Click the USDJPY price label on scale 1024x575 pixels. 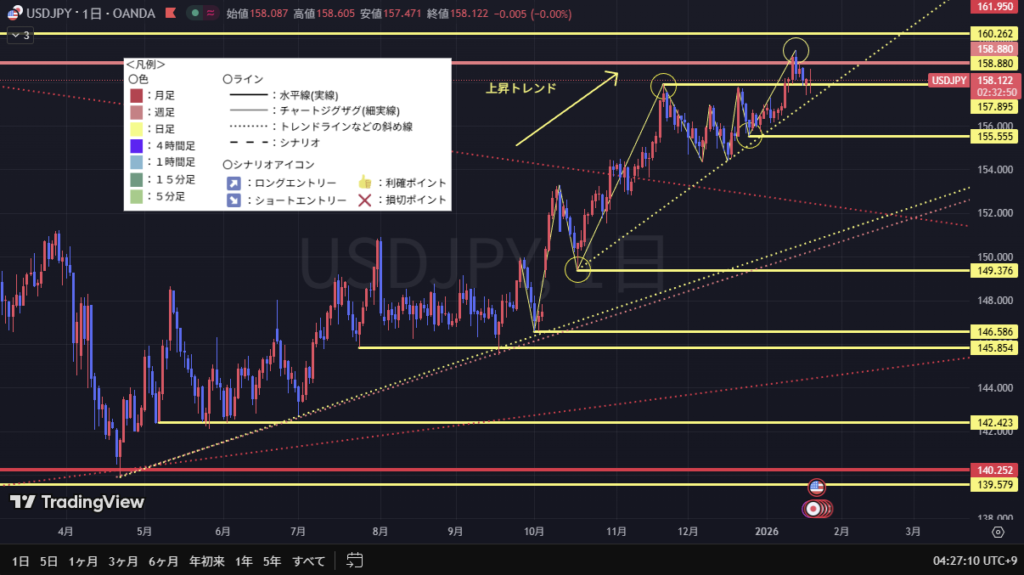point(947,80)
